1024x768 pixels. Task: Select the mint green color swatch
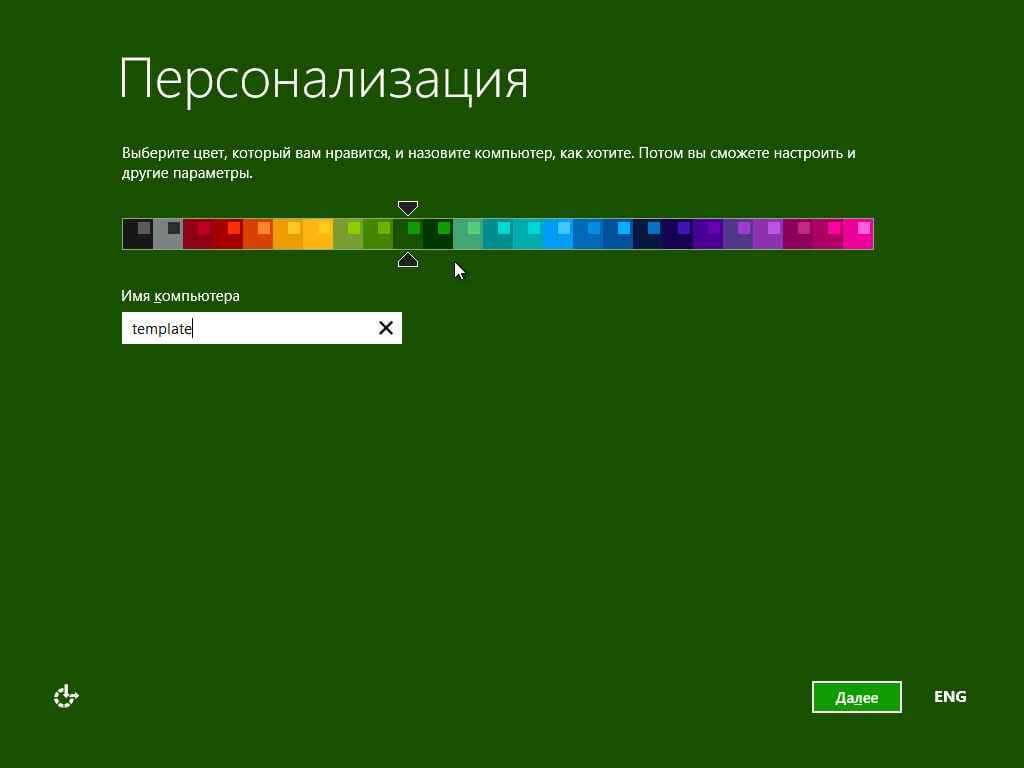click(x=467, y=234)
